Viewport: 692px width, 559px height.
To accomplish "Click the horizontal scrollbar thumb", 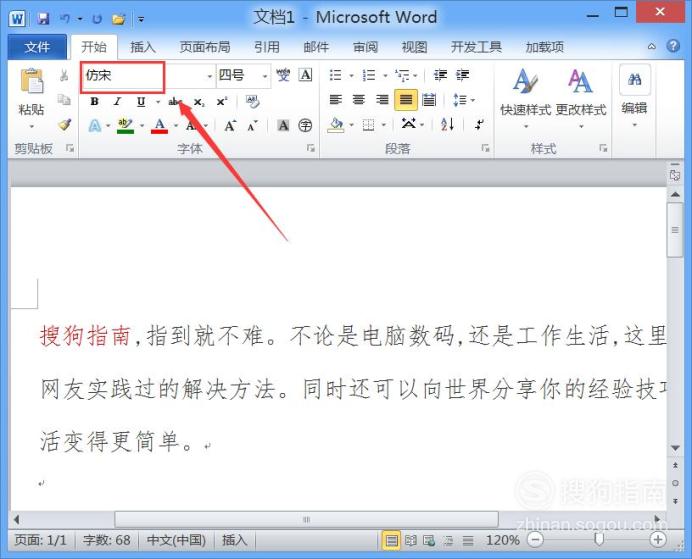I will click(x=306, y=519).
